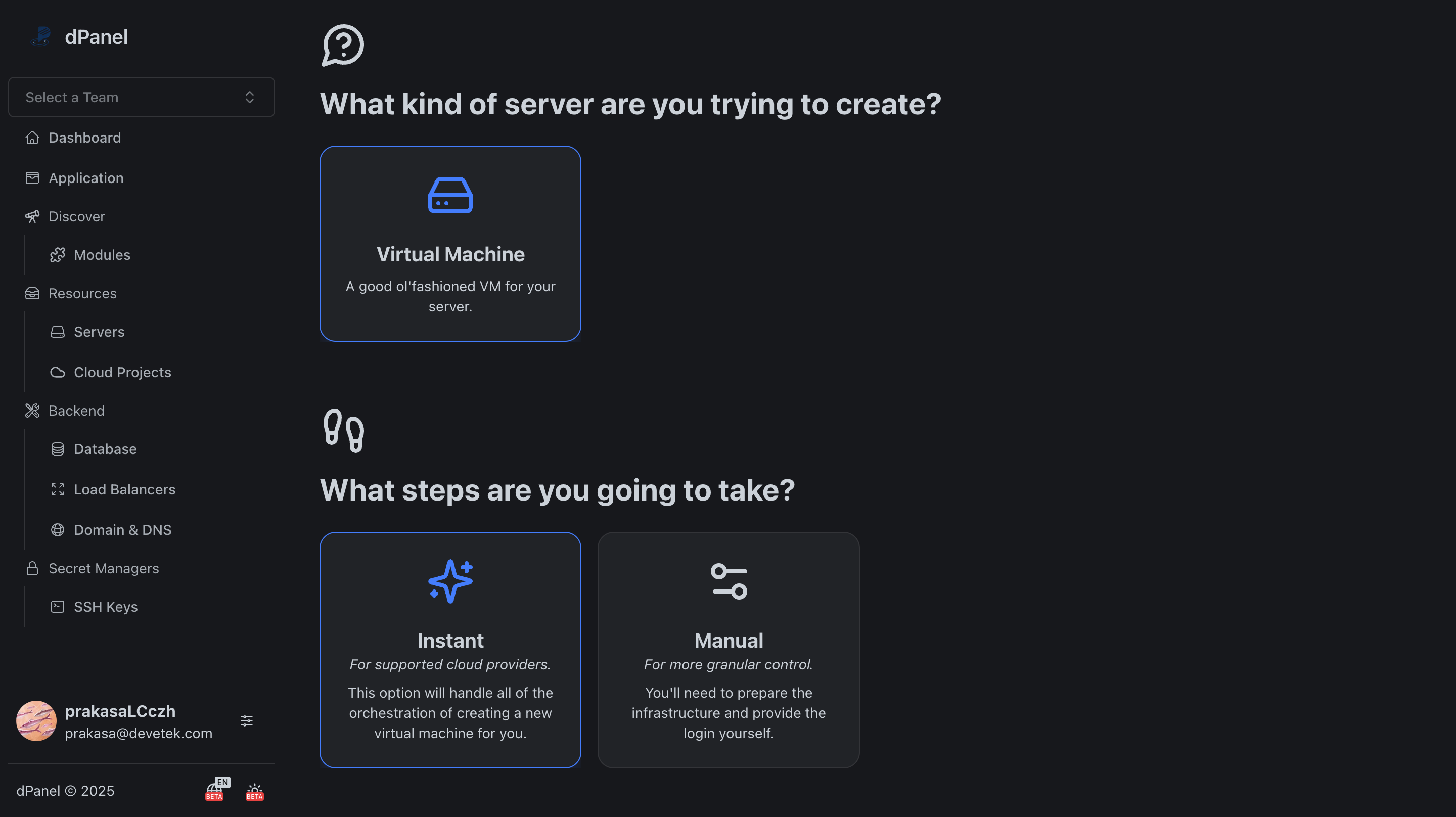Expand the Resources section

tap(82, 293)
